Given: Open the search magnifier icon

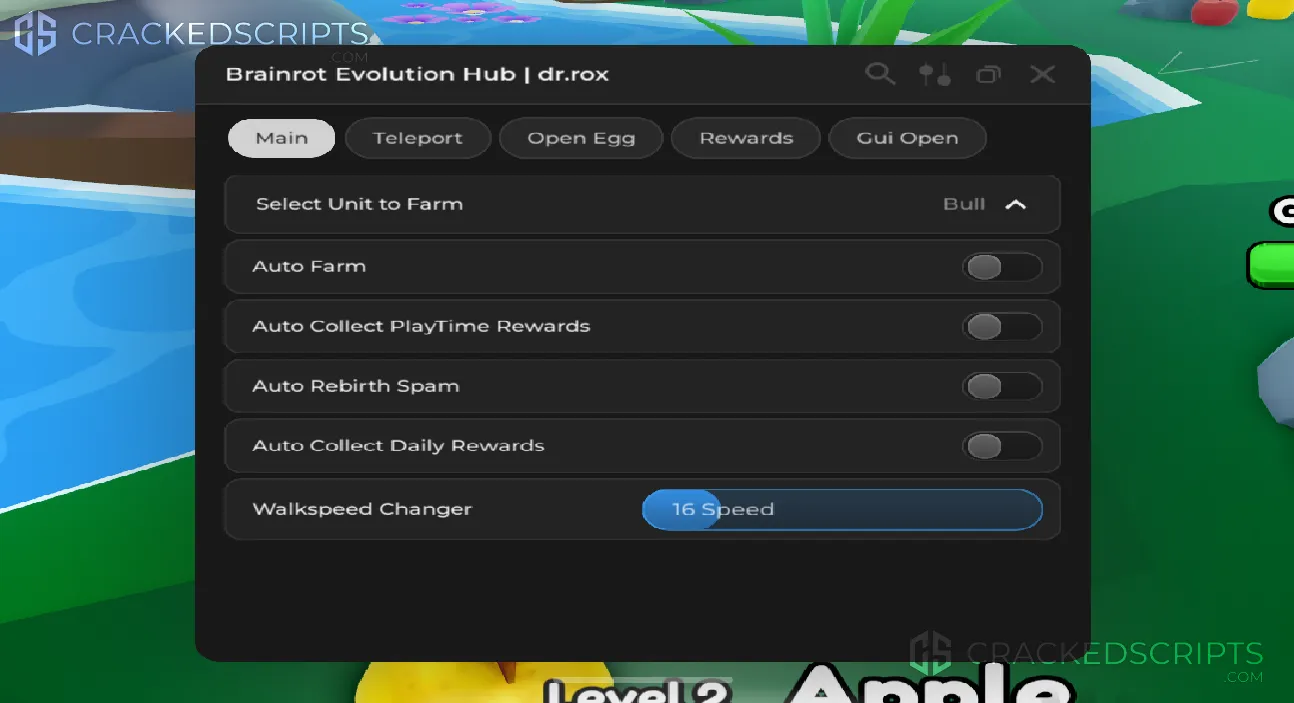Looking at the screenshot, I should [x=880, y=74].
